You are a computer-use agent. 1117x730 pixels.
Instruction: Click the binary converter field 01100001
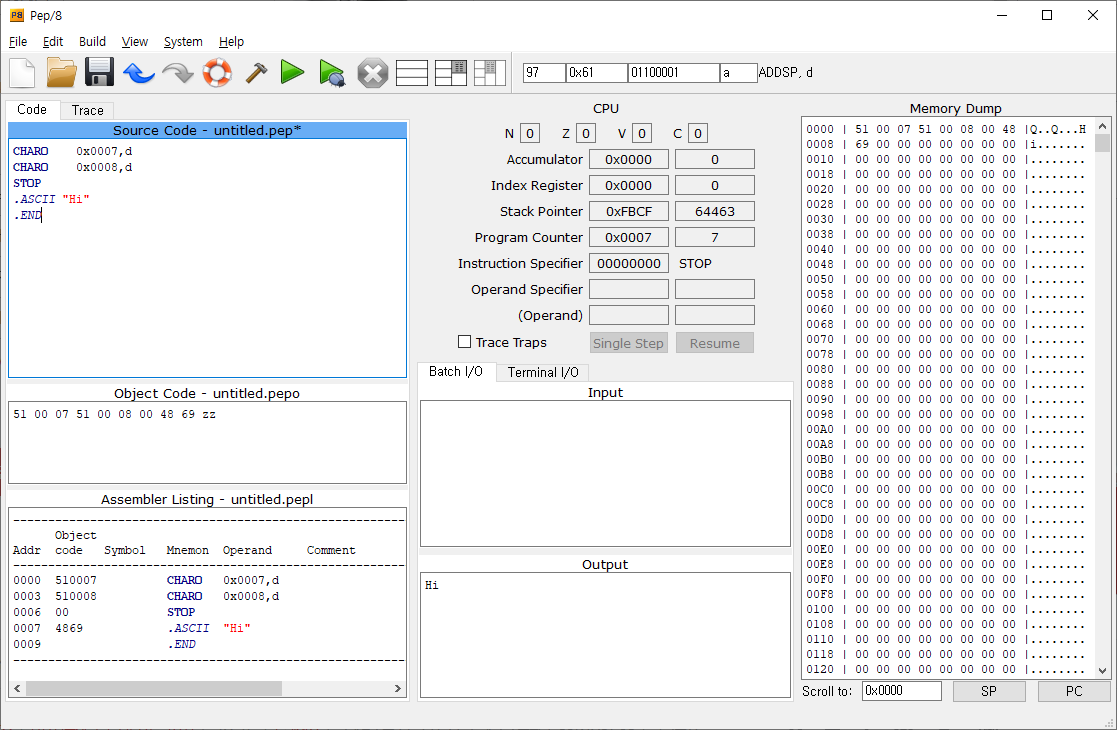pyautogui.click(x=673, y=73)
